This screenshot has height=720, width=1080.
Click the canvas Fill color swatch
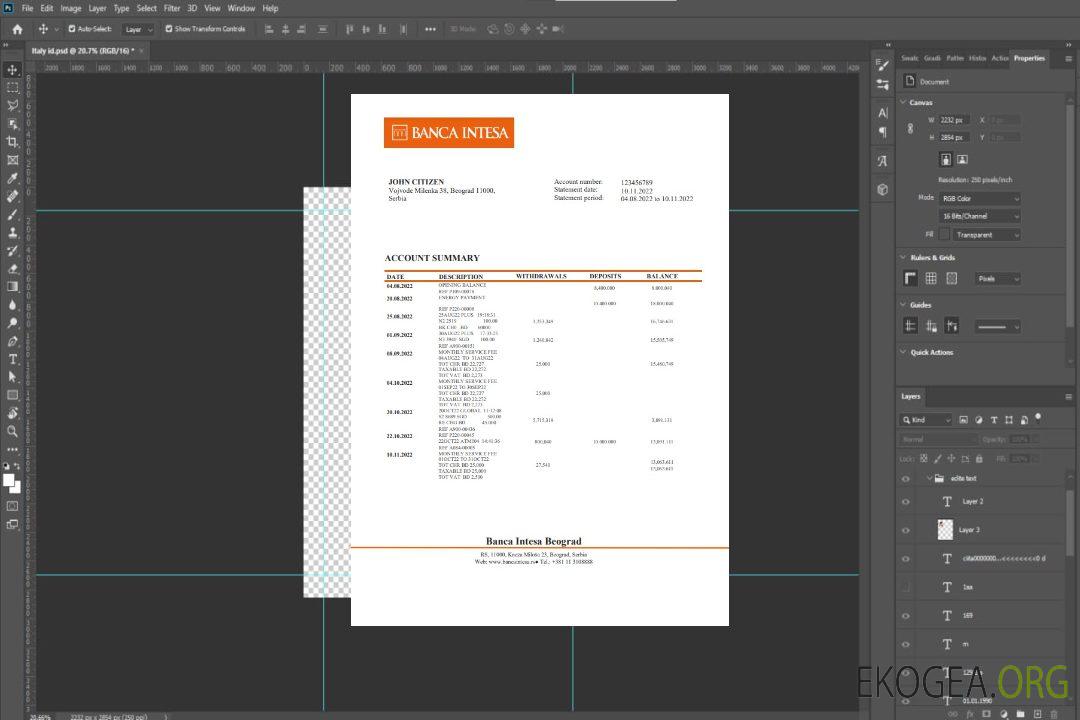click(x=943, y=235)
